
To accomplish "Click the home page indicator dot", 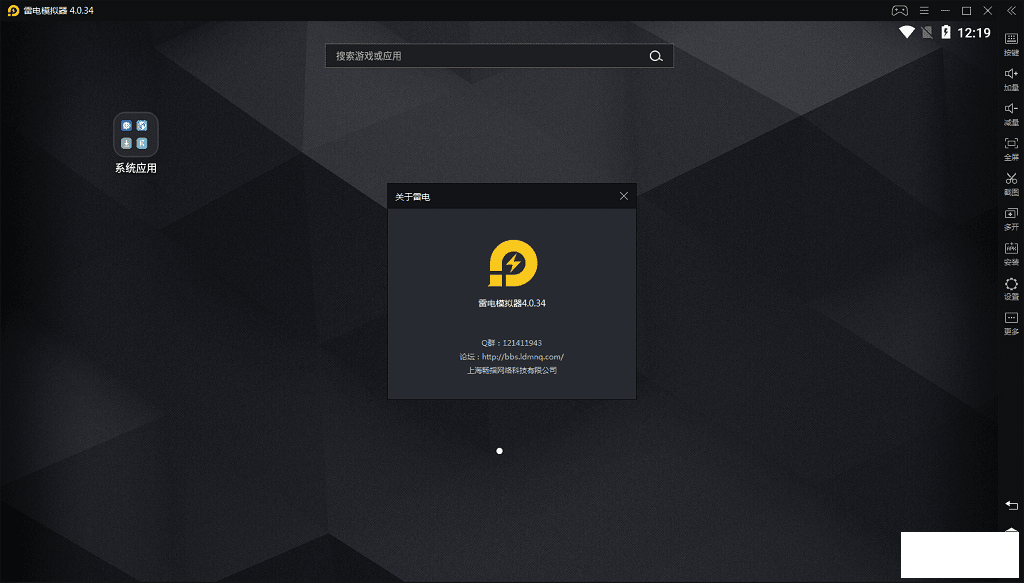I will click(x=500, y=450).
